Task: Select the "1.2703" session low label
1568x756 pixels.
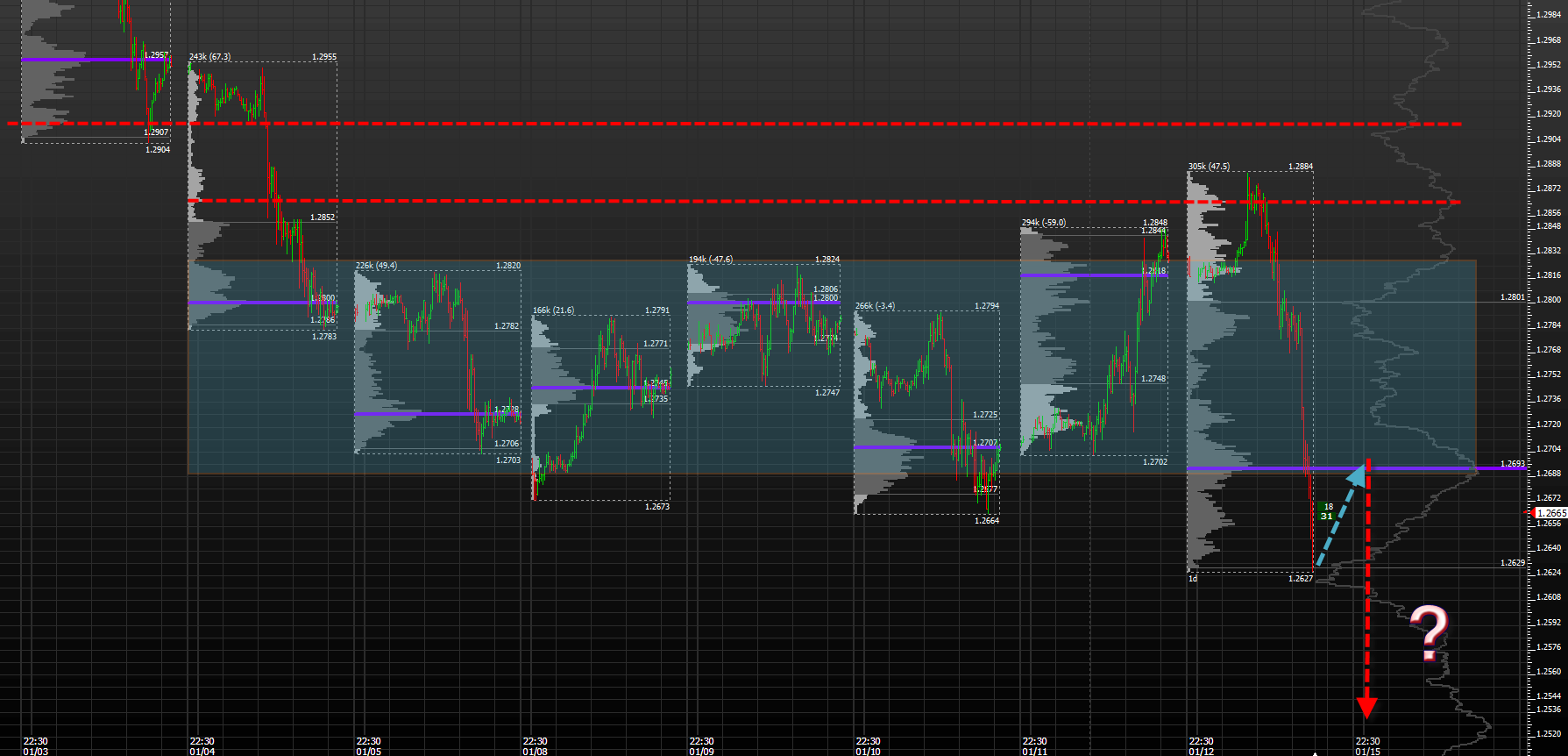Action: click(x=508, y=460)
